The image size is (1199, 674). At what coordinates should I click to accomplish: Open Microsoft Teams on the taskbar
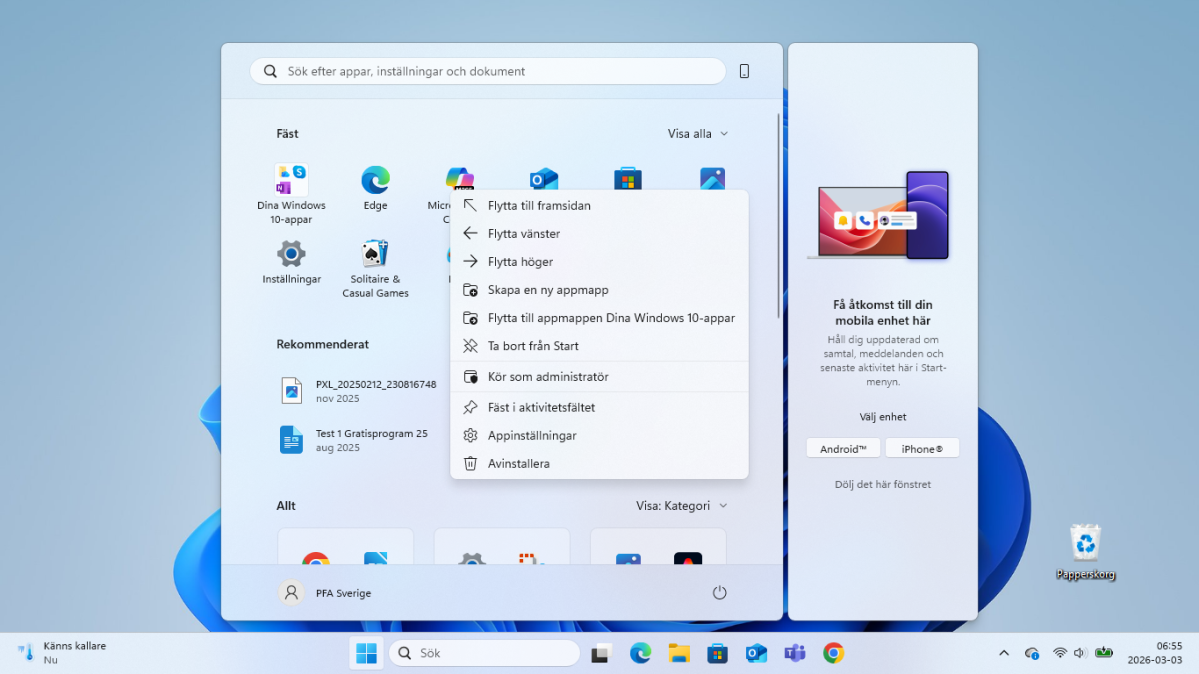(795, 653)
